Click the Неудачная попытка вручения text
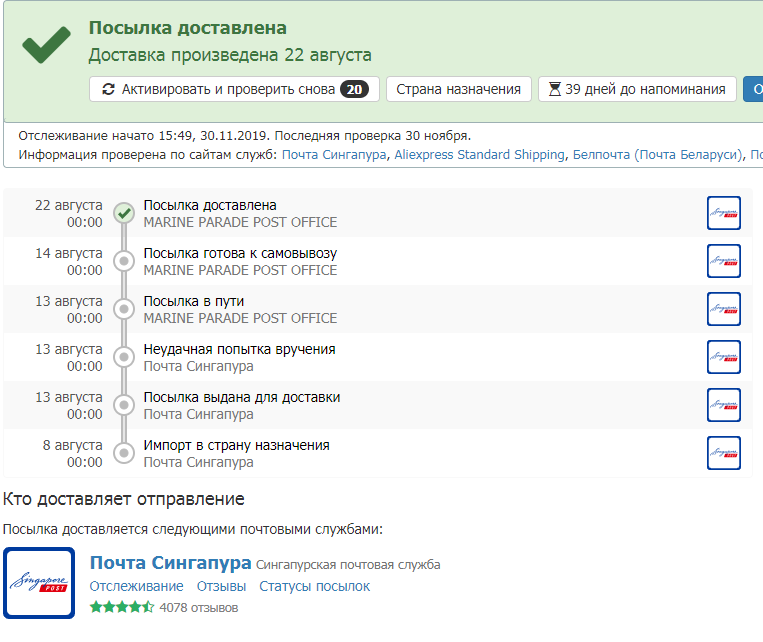763x642 pixels. point(239,349)
